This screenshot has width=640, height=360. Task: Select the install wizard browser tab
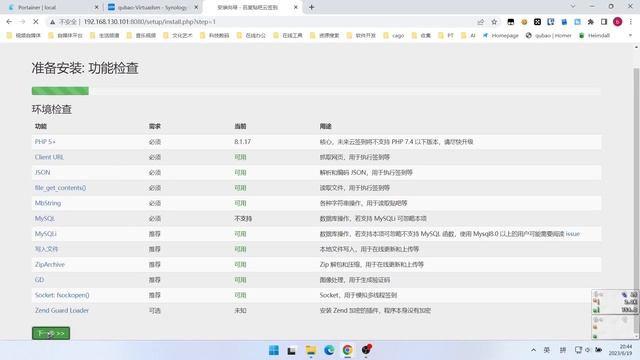253,7
